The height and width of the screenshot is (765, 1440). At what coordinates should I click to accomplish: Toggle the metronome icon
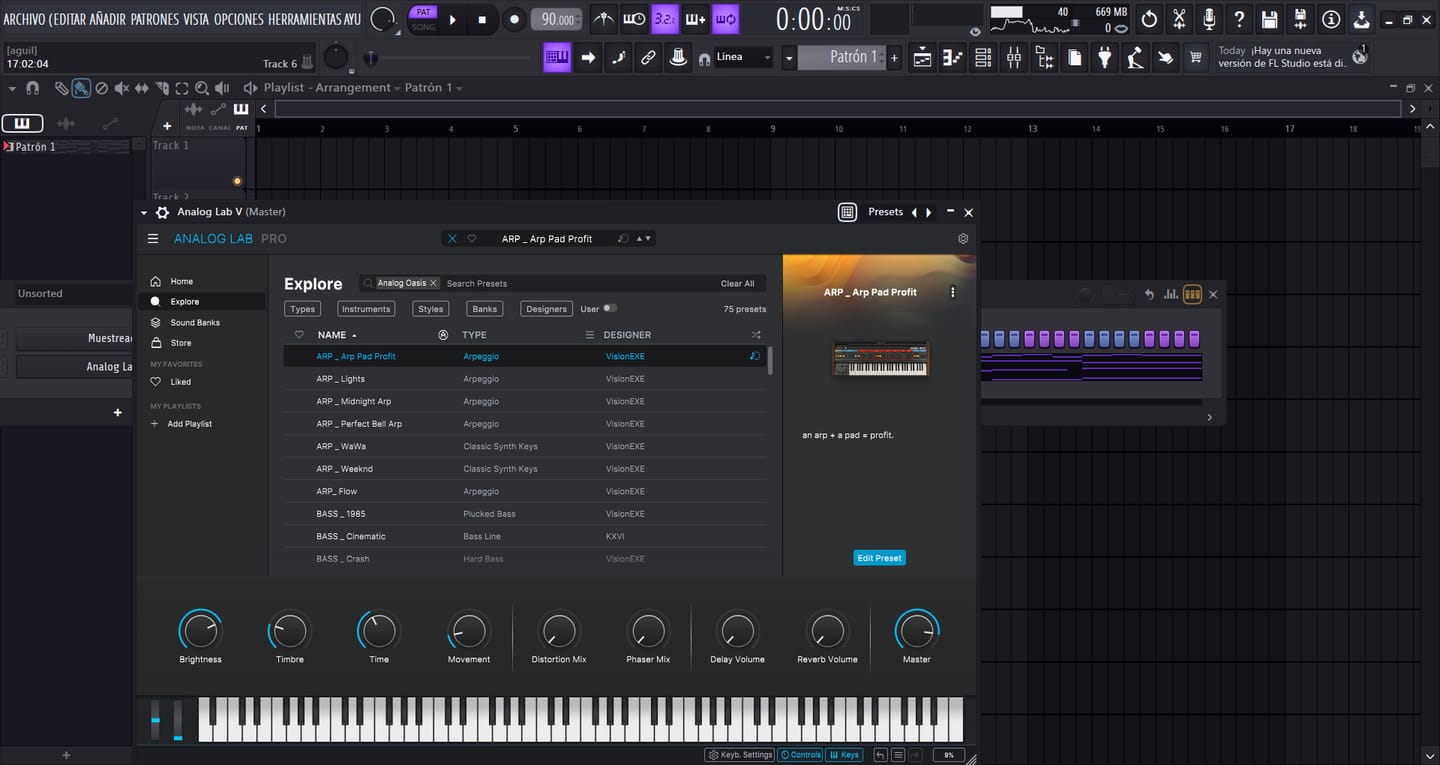(x=604, y=19)
